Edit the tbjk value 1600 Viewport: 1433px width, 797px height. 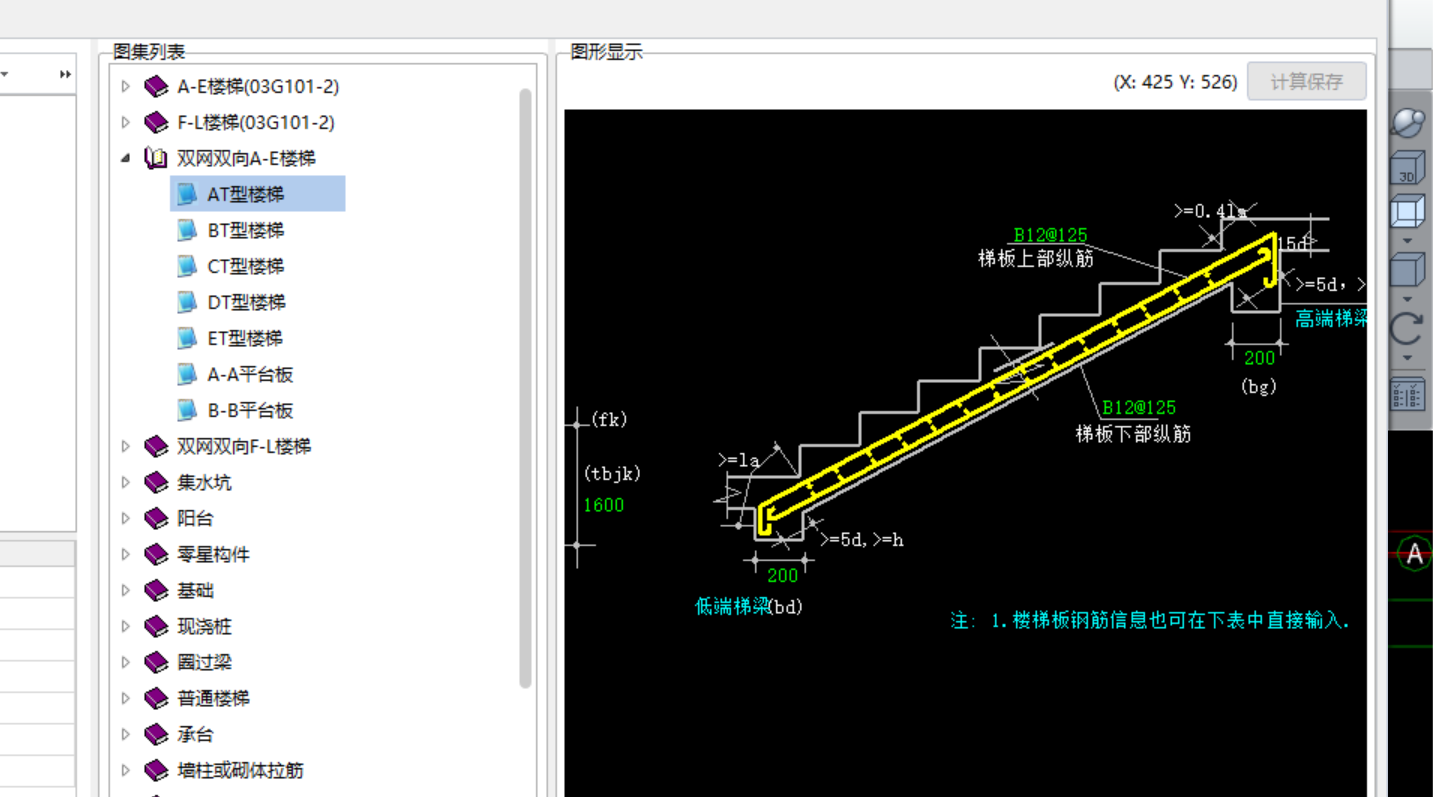604,505
